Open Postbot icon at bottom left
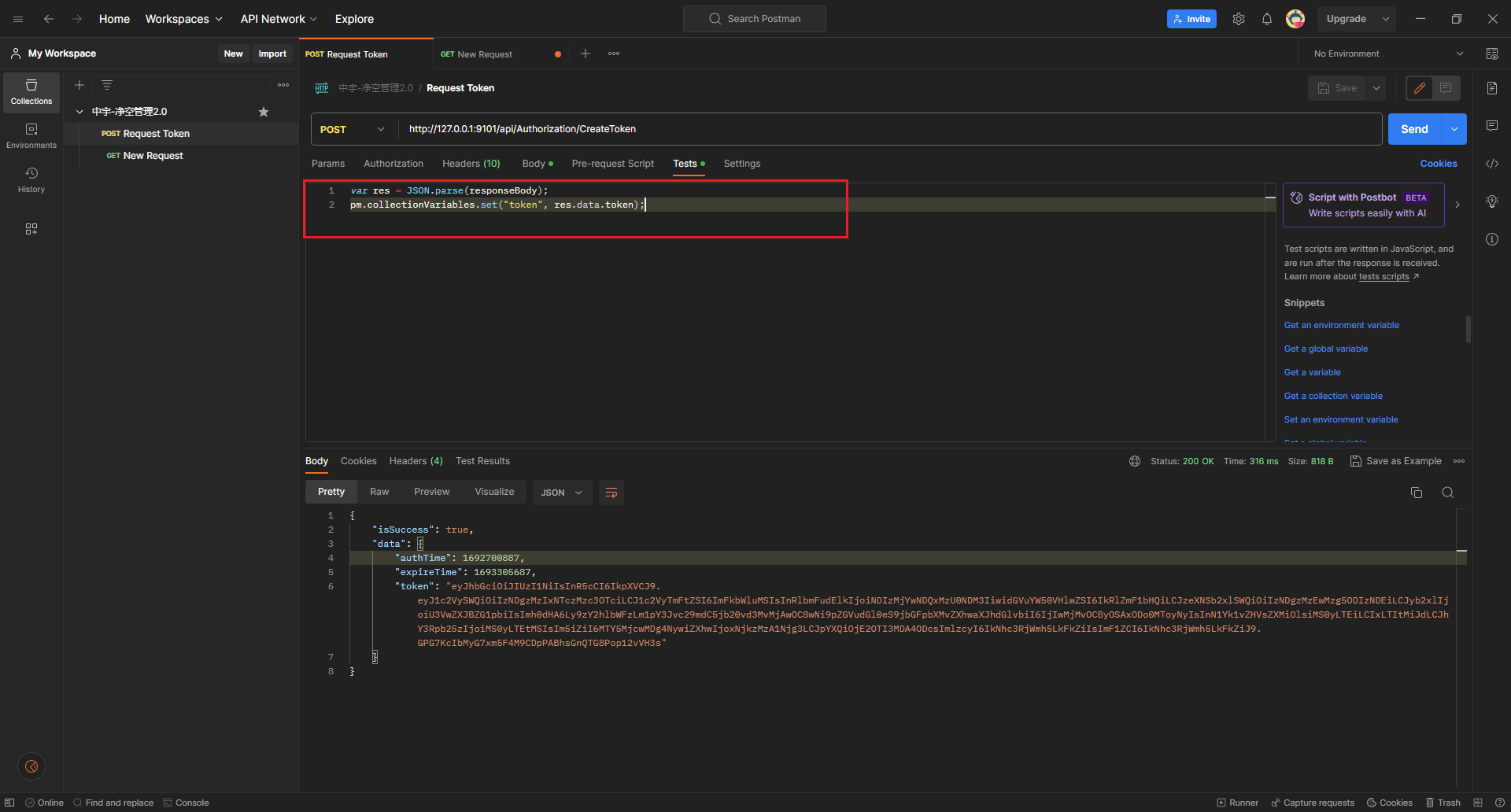Image resolution: width=1511 pixels, height=812 pixels. click(31, 766)
